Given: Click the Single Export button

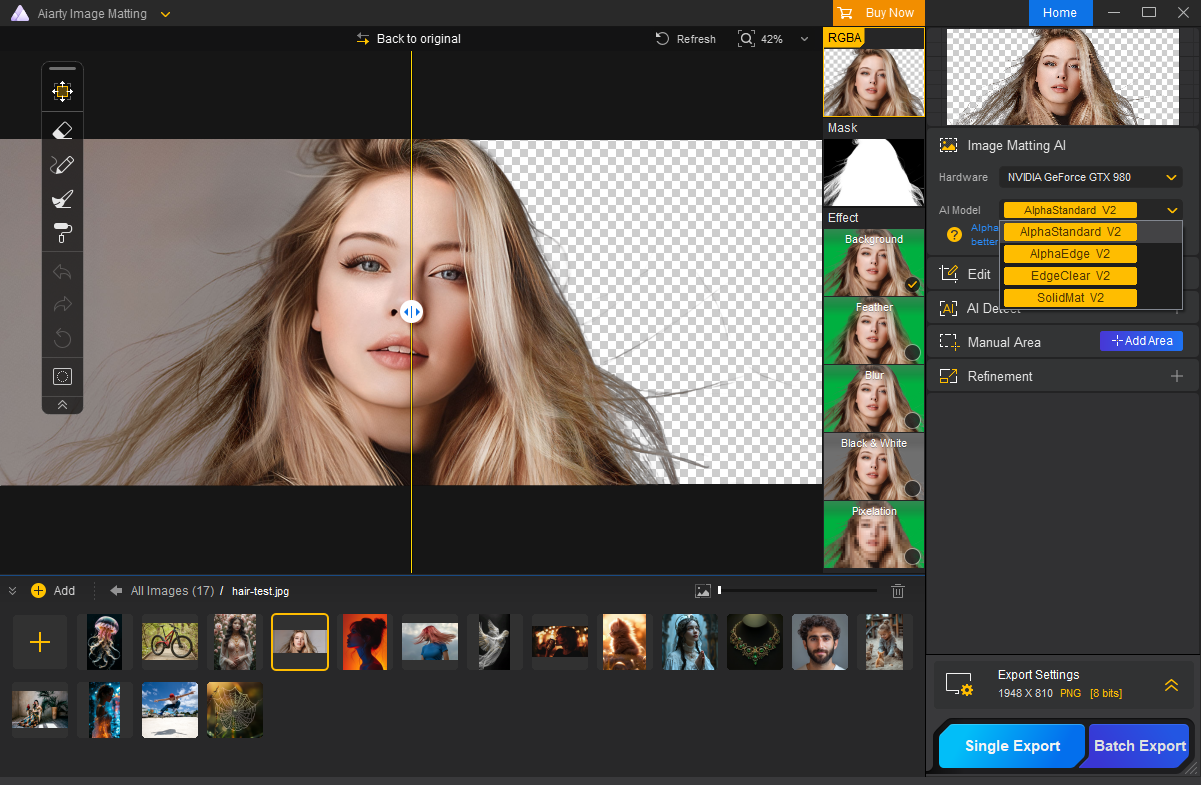Looking at the screenshot, I should (x=1012, y=746).
